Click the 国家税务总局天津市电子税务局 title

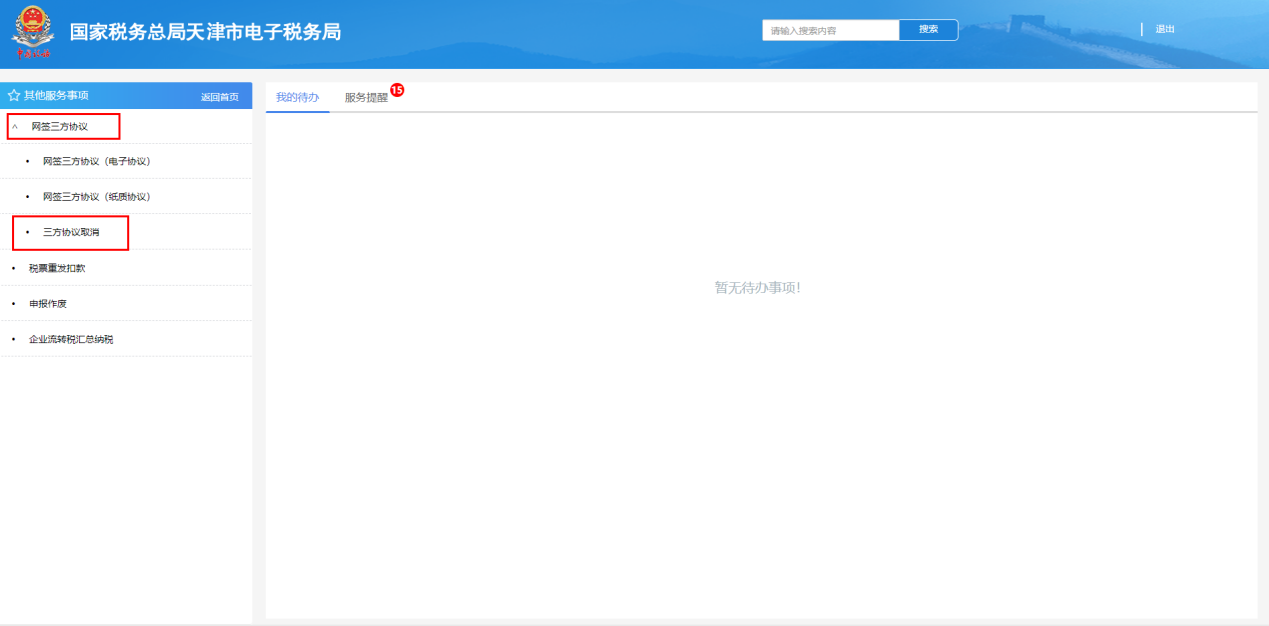click(205, 32)
